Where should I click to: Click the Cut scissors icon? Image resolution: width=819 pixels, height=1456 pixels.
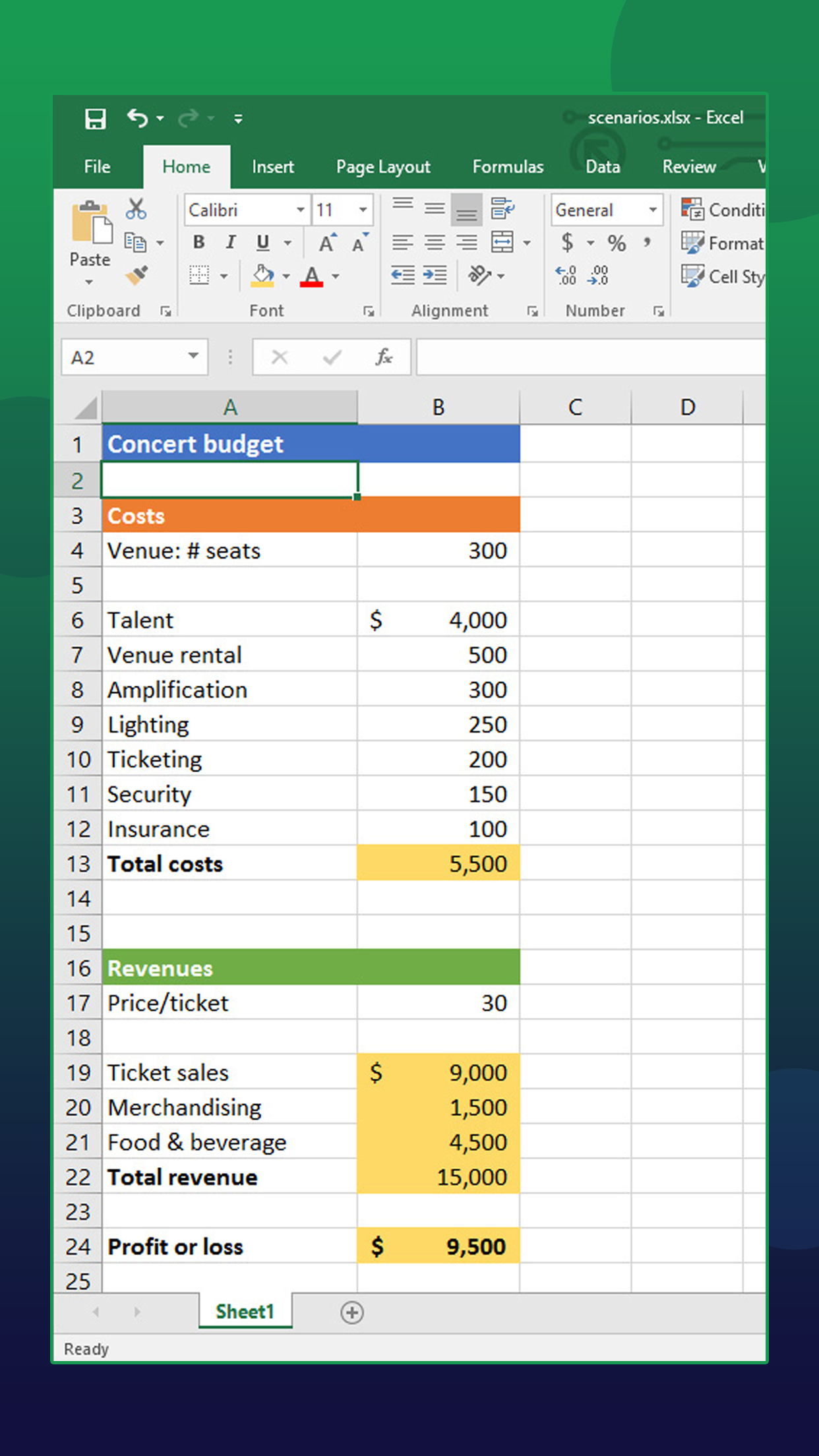pos(136,209)
